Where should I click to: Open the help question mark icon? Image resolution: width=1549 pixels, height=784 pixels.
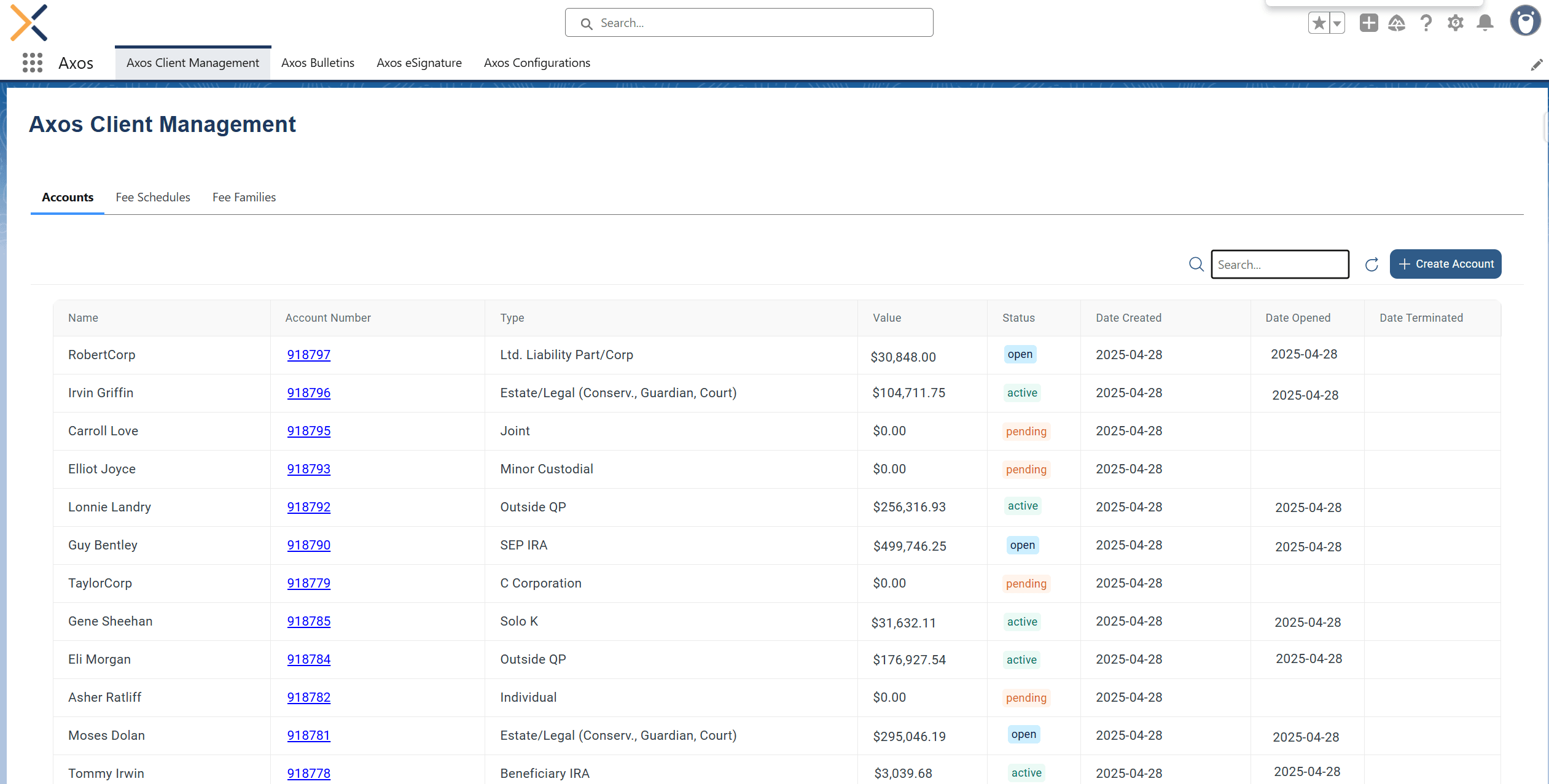1426,23
